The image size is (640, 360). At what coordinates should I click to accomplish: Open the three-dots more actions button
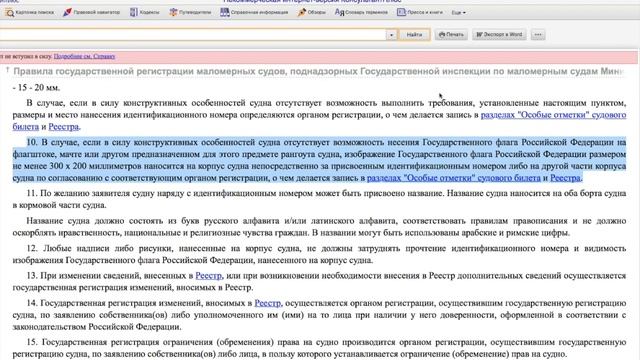click(x=538, y=35)
